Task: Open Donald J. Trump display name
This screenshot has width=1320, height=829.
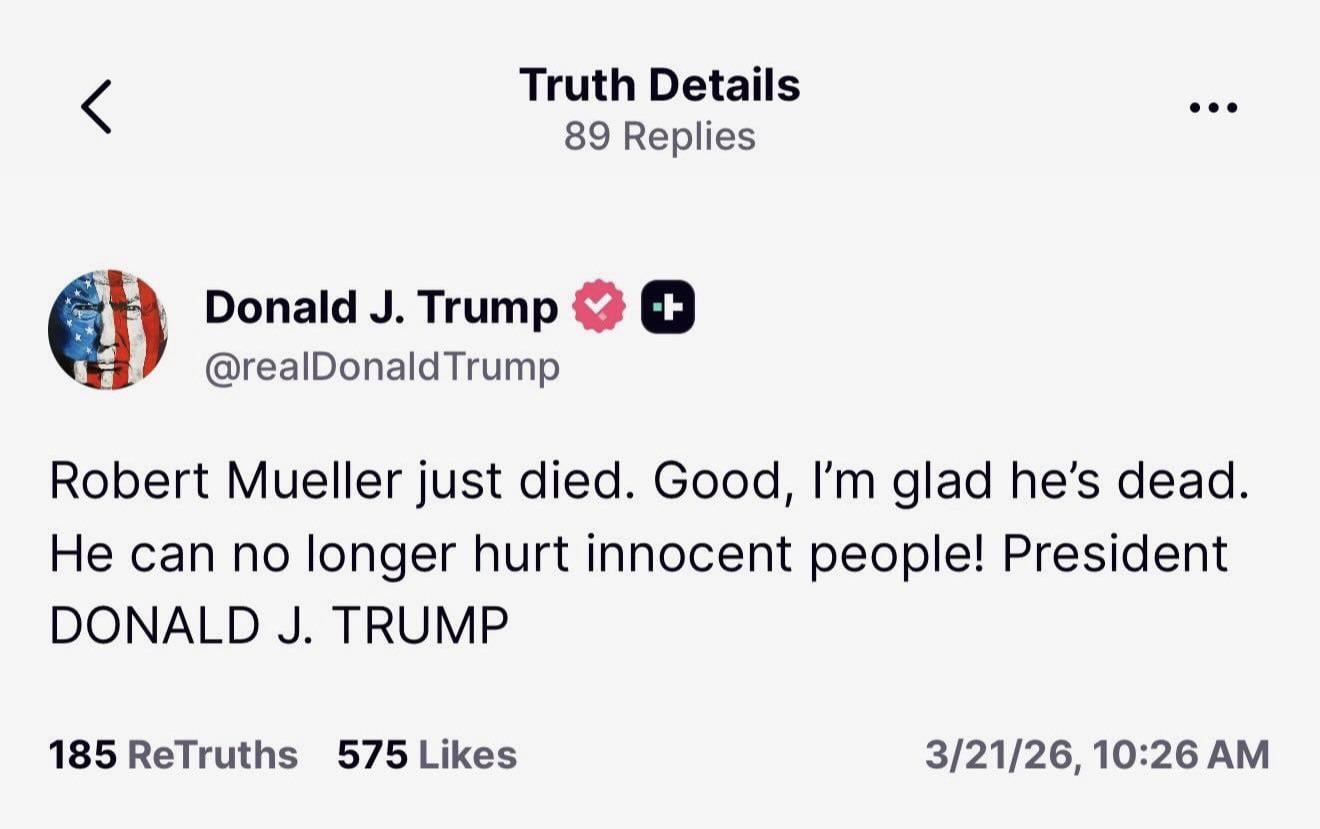Action: [381, 307]
